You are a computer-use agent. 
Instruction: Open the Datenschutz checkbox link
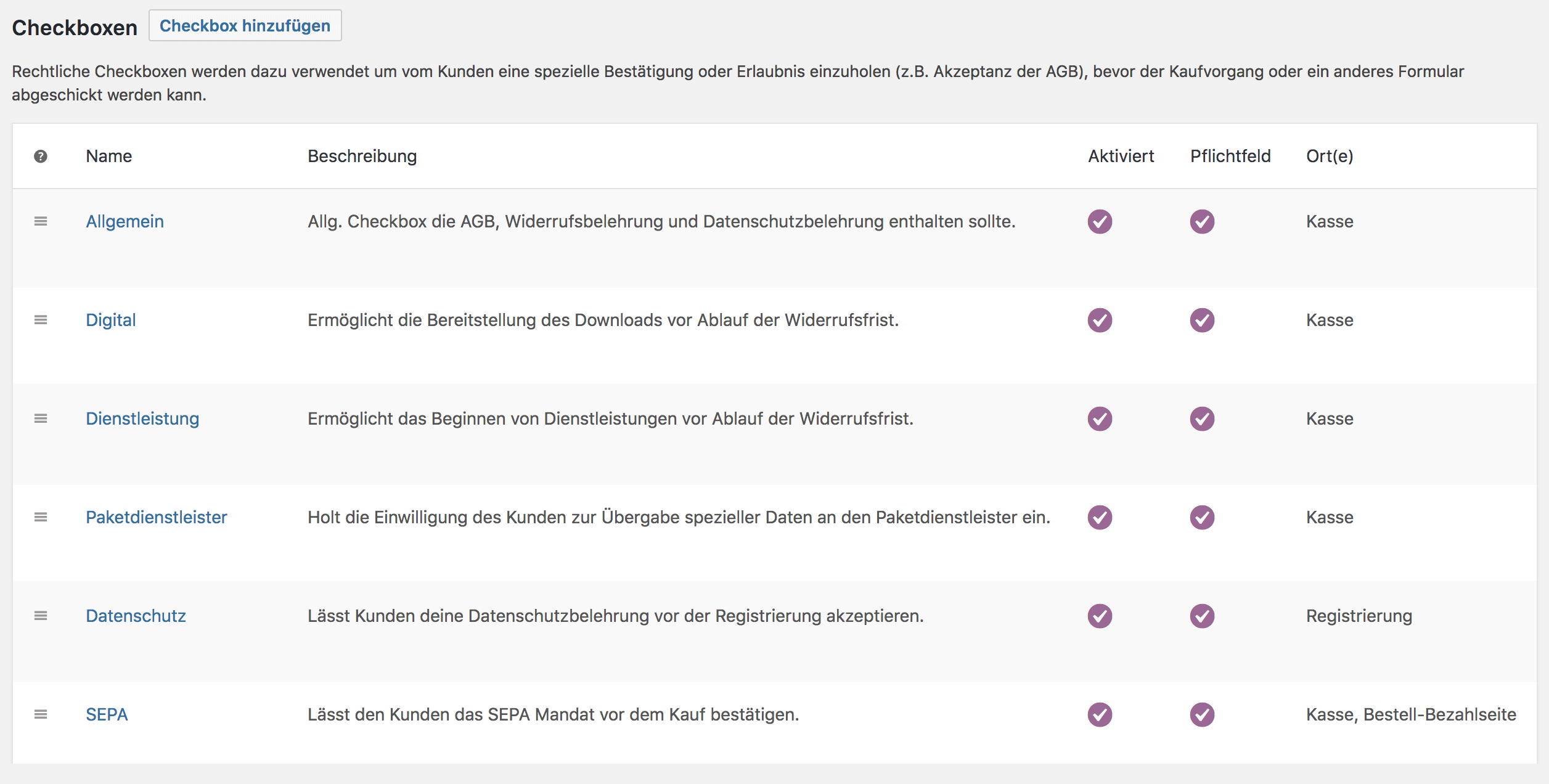[136, 616]
